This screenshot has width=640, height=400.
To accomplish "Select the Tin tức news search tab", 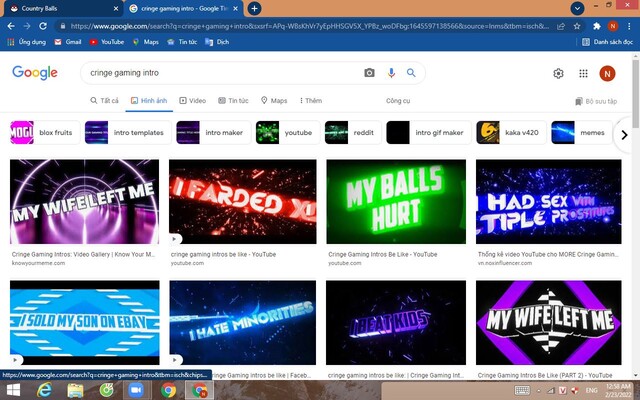I will (233, 100).
